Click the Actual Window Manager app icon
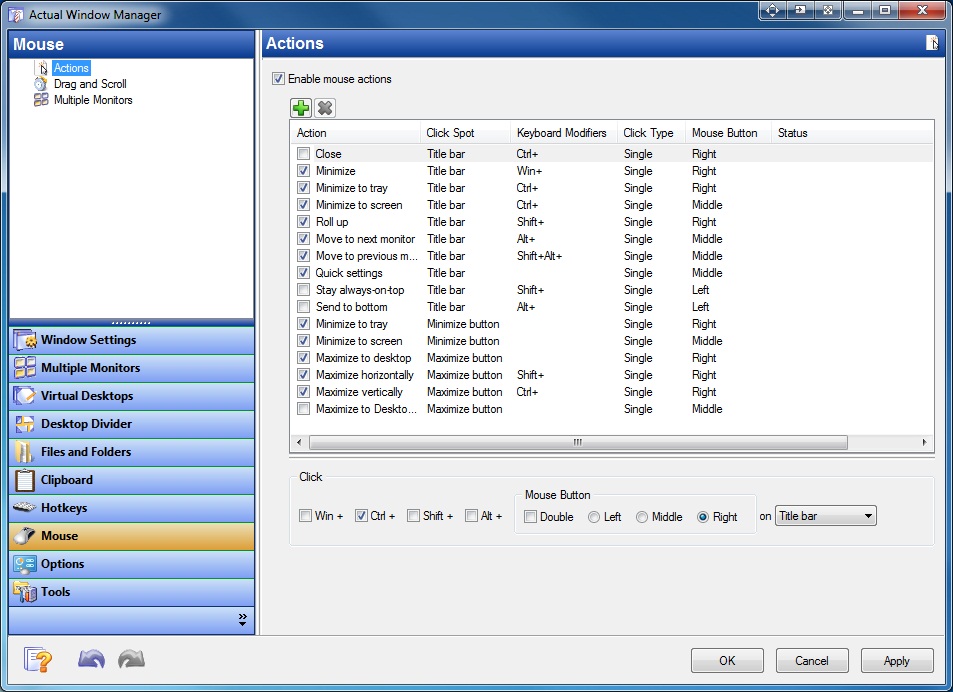The height and width of the screenshot is (692, 953). (x=15, y=15)
